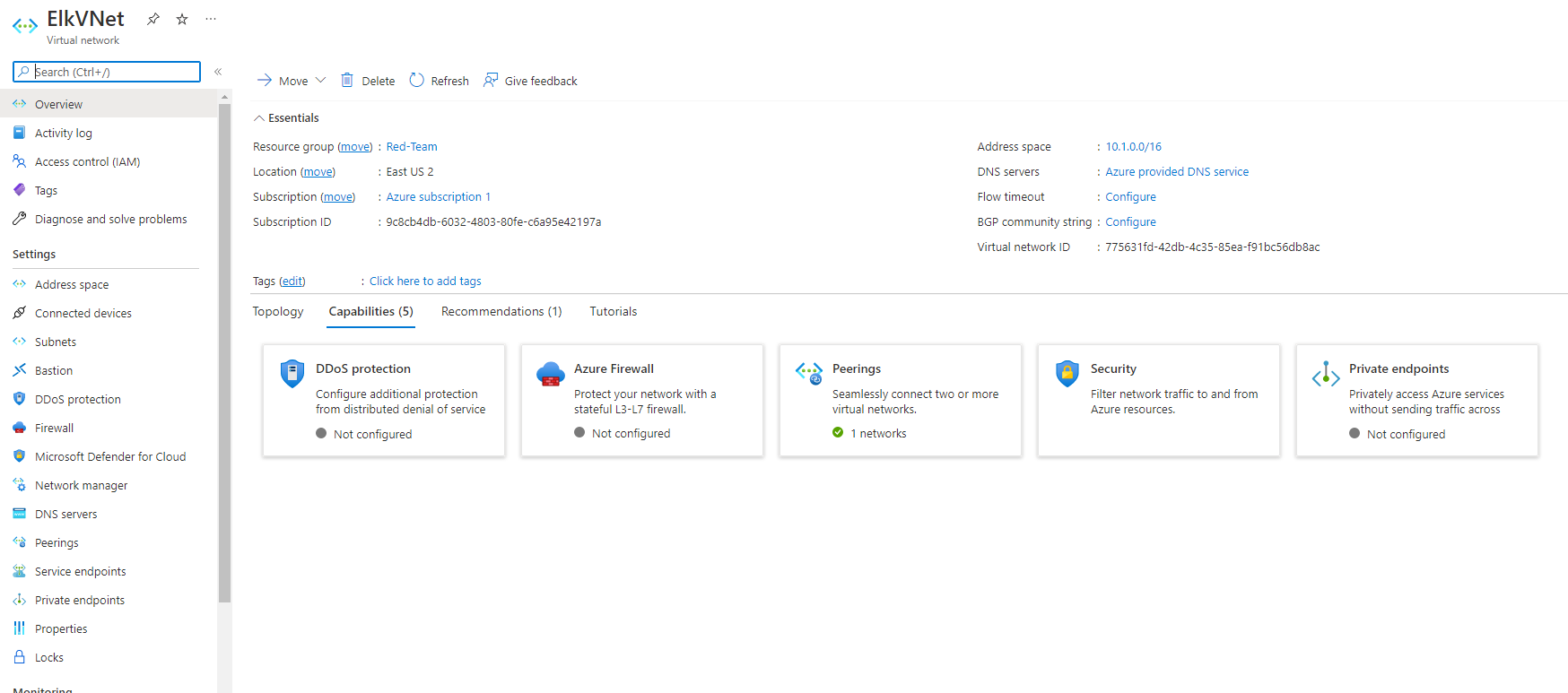The width and height of the screenshot is (1568, 693).
Task: Expand the Move dropdown menu
Action: (320, 81)
